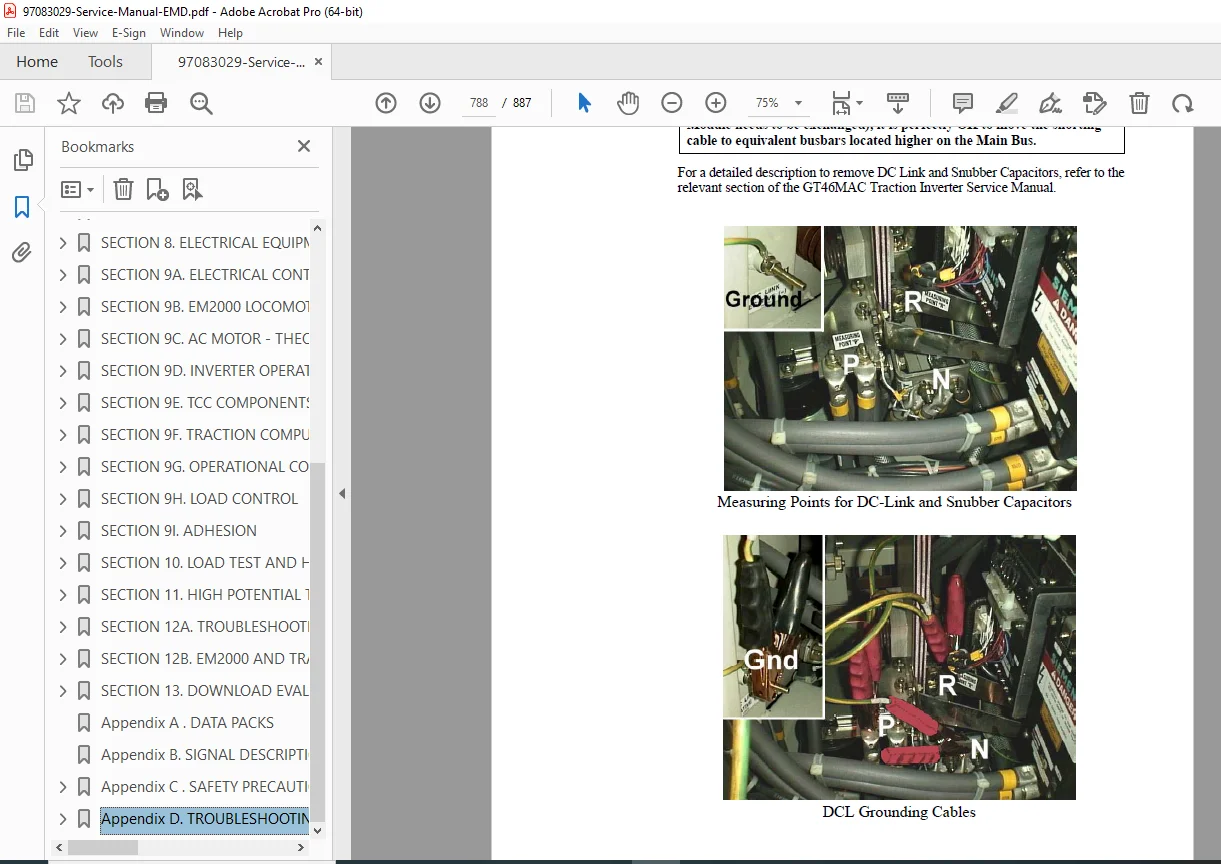Close the Bookmarks panel

pos(304,146)
